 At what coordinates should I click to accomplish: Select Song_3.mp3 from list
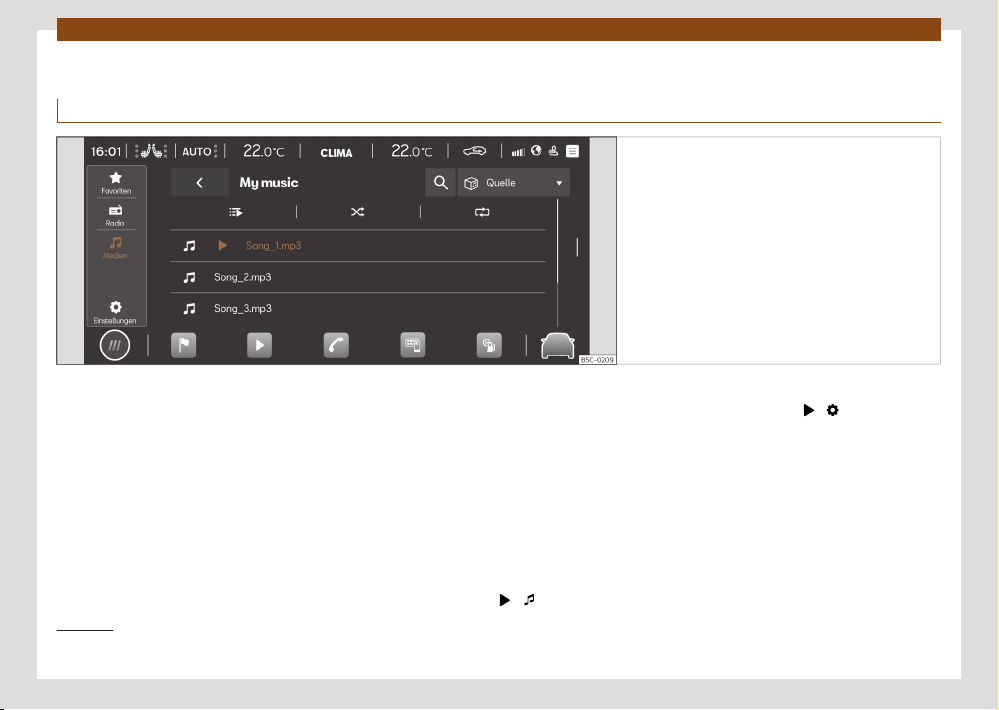(x=243, y=309)
